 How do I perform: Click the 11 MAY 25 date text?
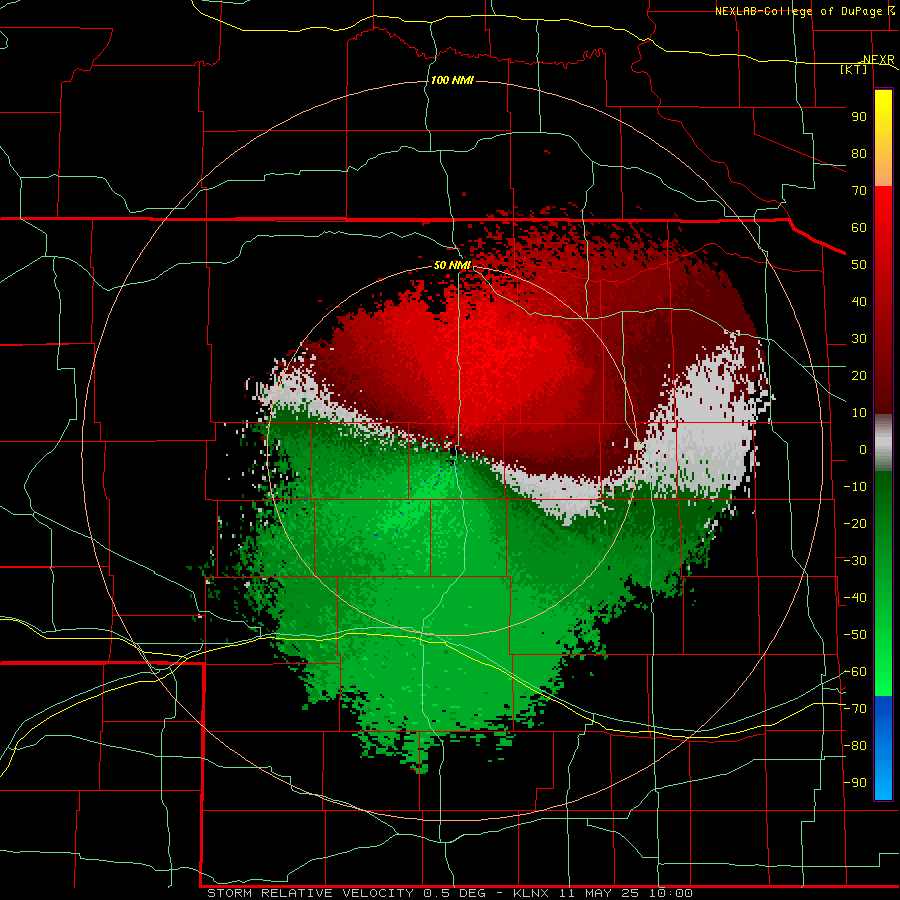click(x=601, y=893)
